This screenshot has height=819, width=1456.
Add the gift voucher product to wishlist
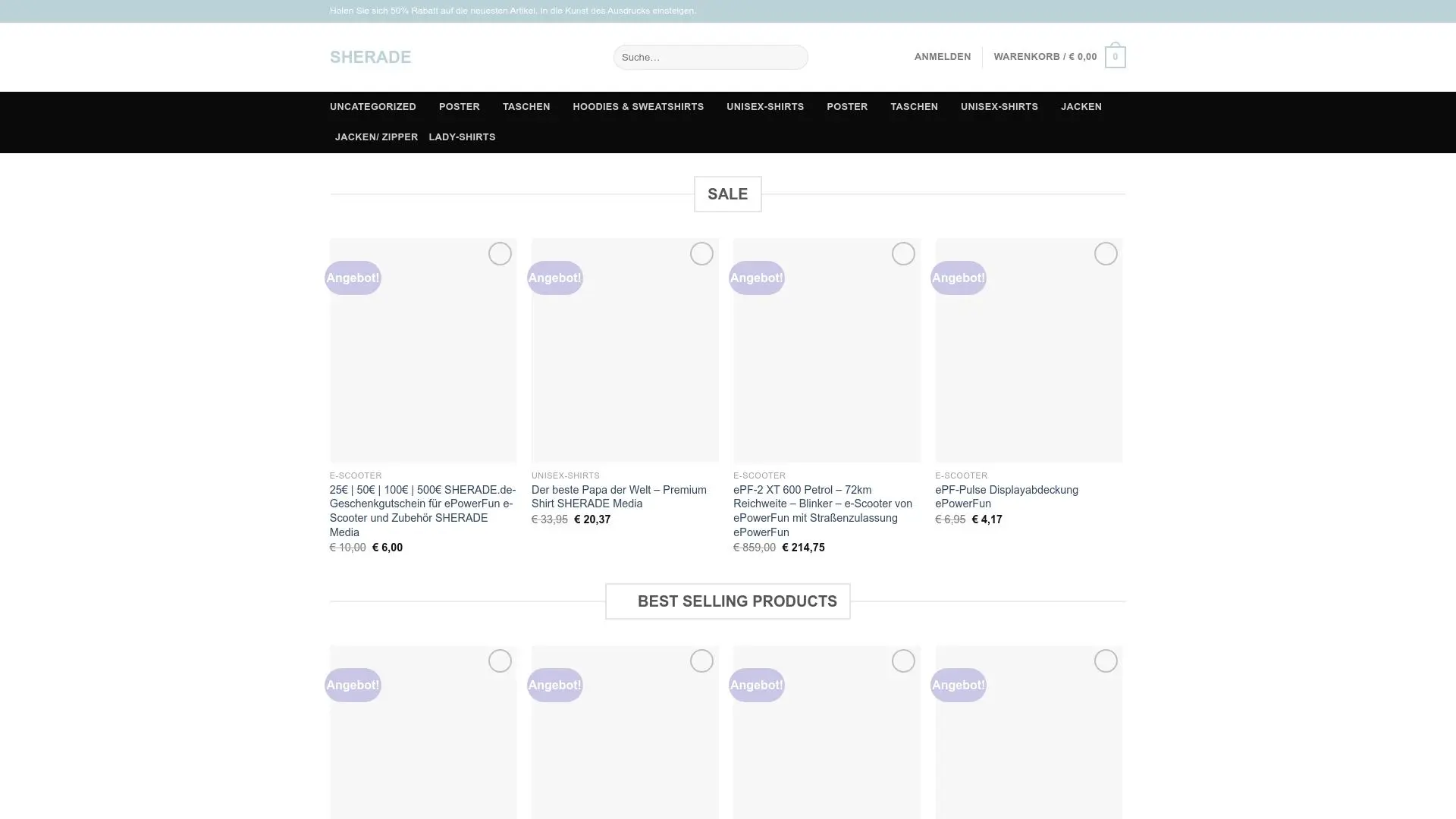click(500, 253)
